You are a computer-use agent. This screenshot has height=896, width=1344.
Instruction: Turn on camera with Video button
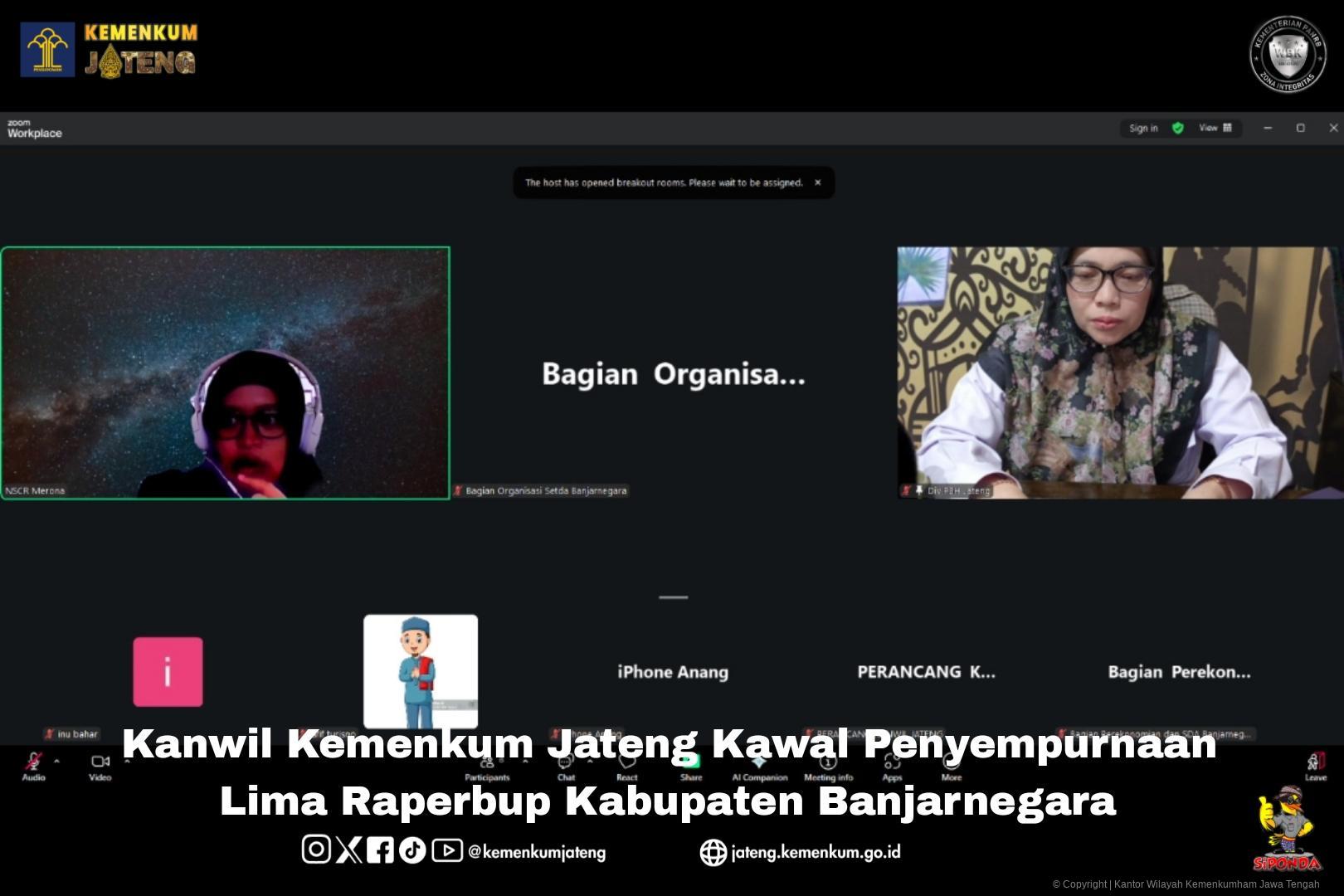100,765
